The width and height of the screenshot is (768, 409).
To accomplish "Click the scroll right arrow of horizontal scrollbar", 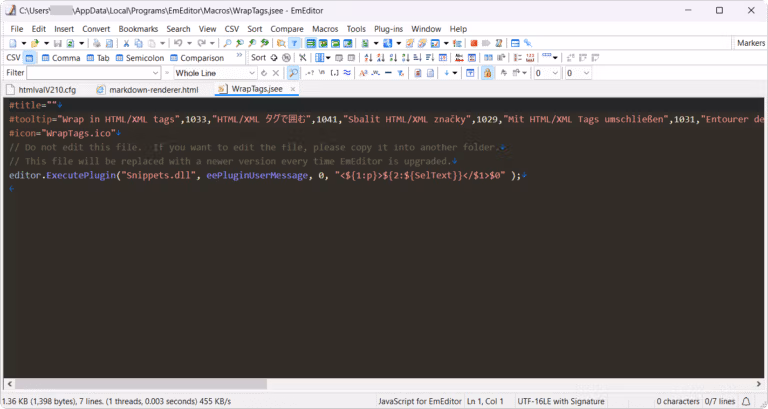I will tap(759, 384).
